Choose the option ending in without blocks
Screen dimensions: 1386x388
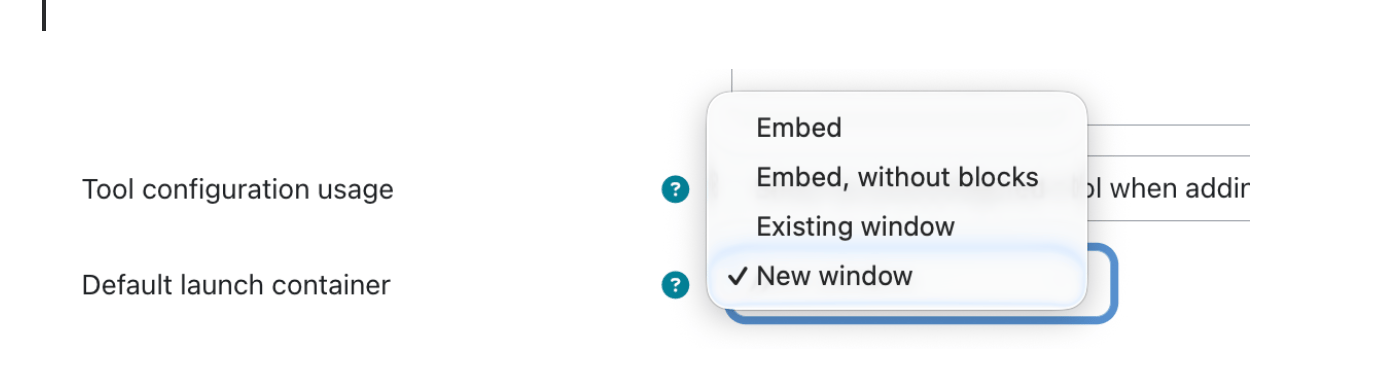coord(897,177)
